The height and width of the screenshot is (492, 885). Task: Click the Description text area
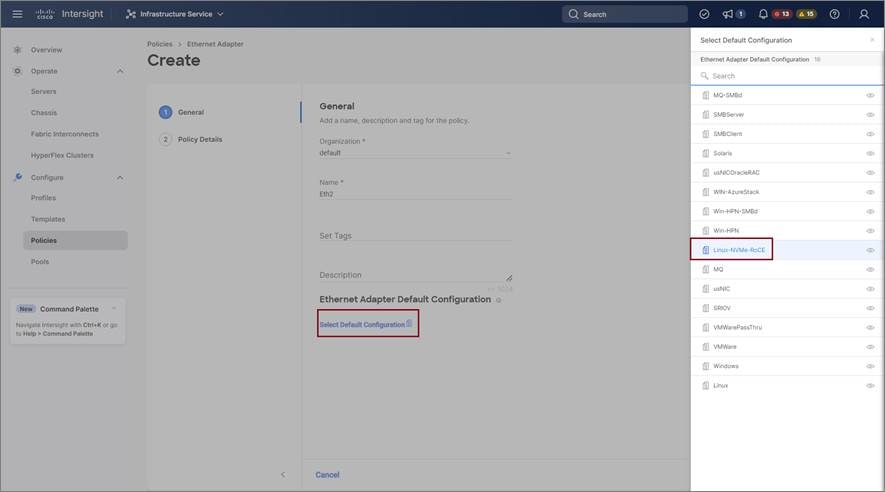tap(415, 275)
